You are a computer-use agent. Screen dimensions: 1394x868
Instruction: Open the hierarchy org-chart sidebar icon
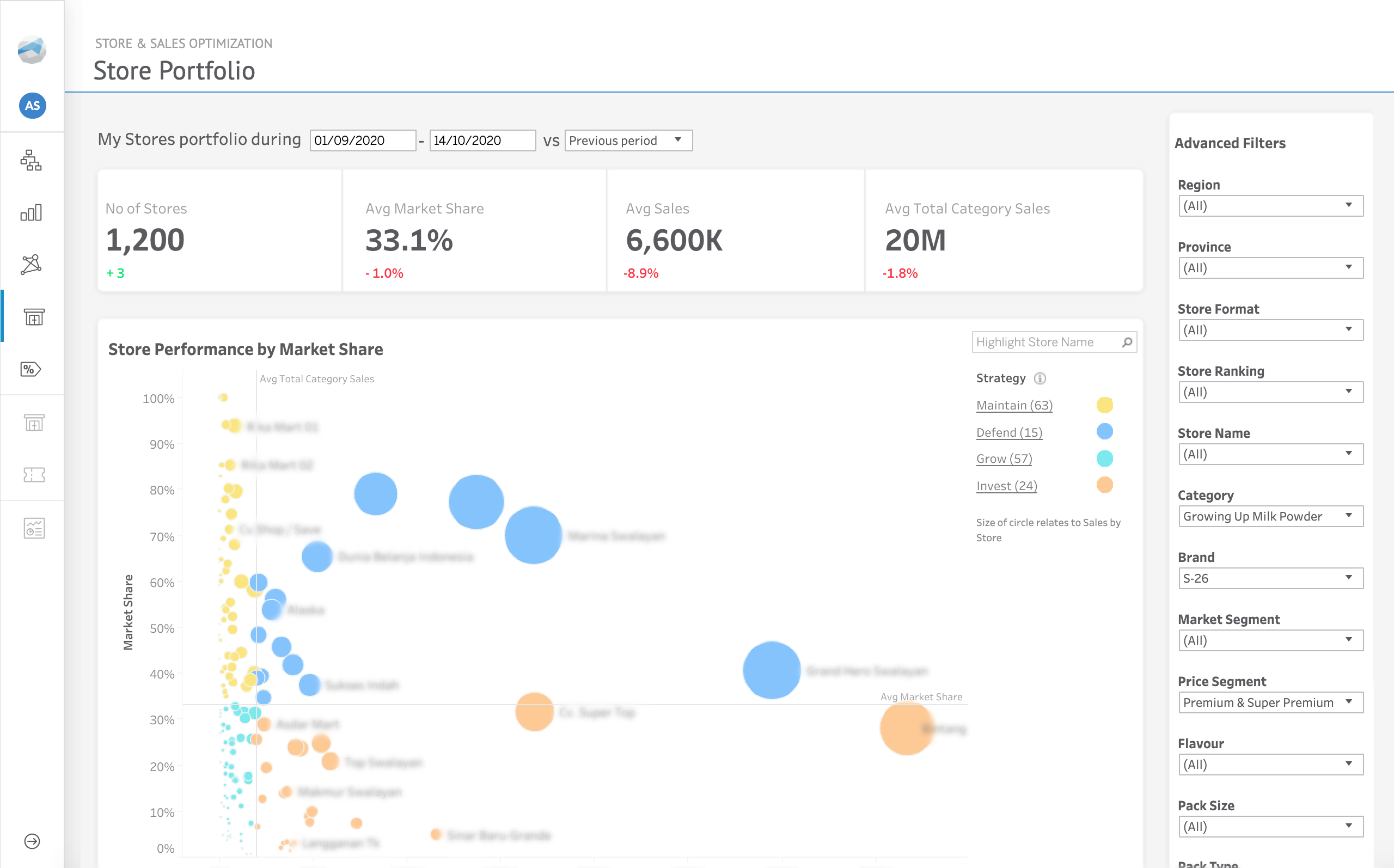(32, 161)
